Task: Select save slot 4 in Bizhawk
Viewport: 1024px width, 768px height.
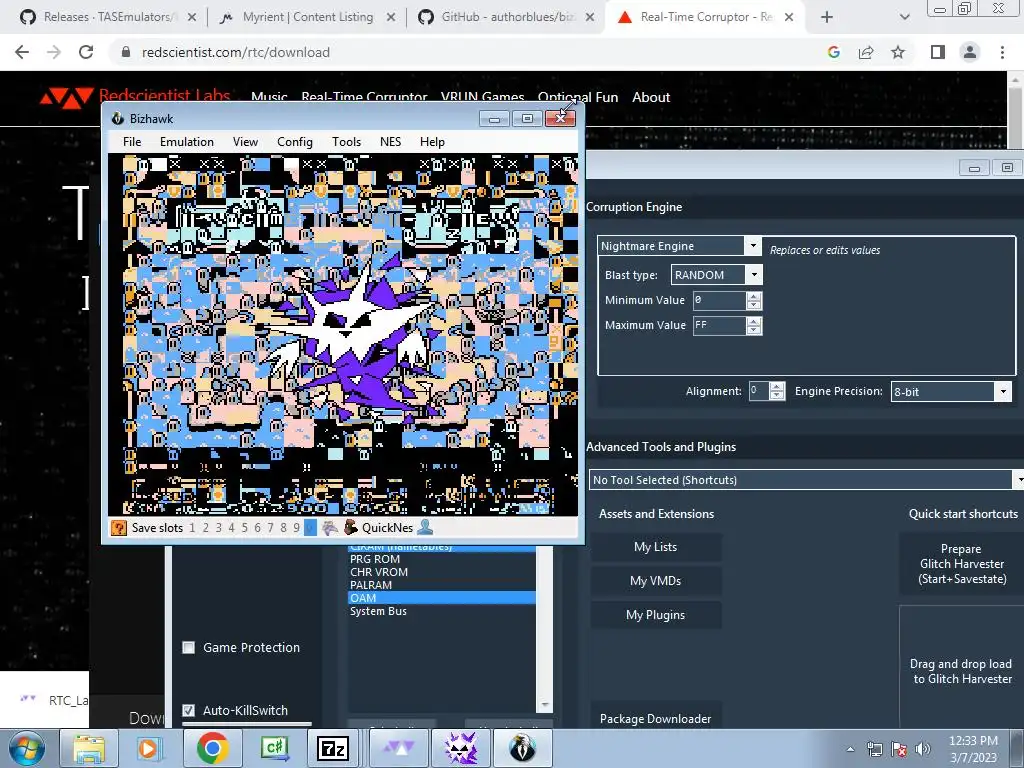Action: coord(231,528)
